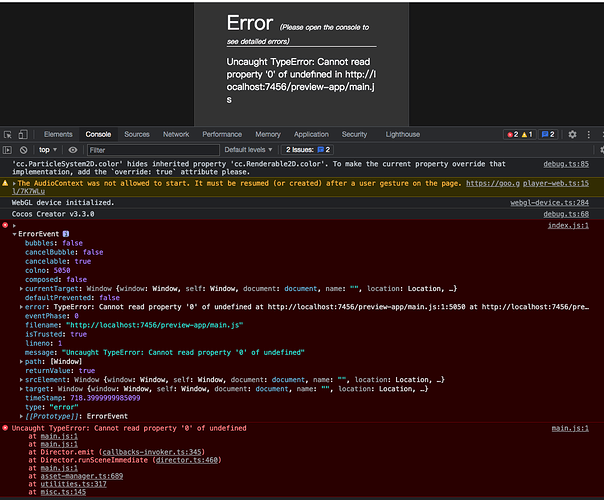The height and width of the screenshot is (500, 604).
Task: Click the 2 Issues button
Action: [x=308, y=150]
